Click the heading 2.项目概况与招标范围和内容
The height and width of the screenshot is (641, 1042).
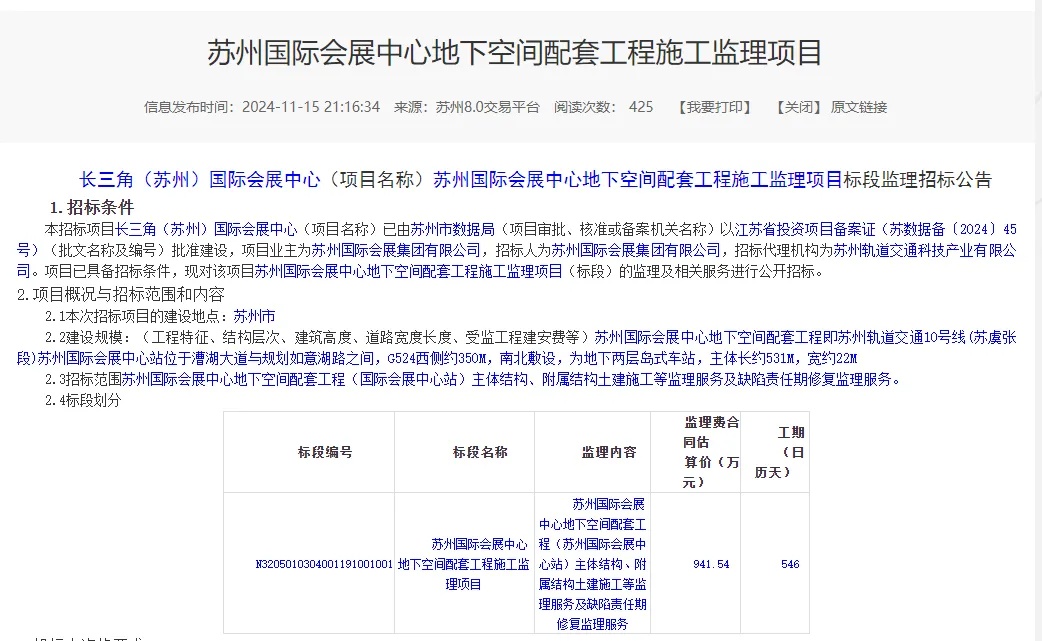121,294
